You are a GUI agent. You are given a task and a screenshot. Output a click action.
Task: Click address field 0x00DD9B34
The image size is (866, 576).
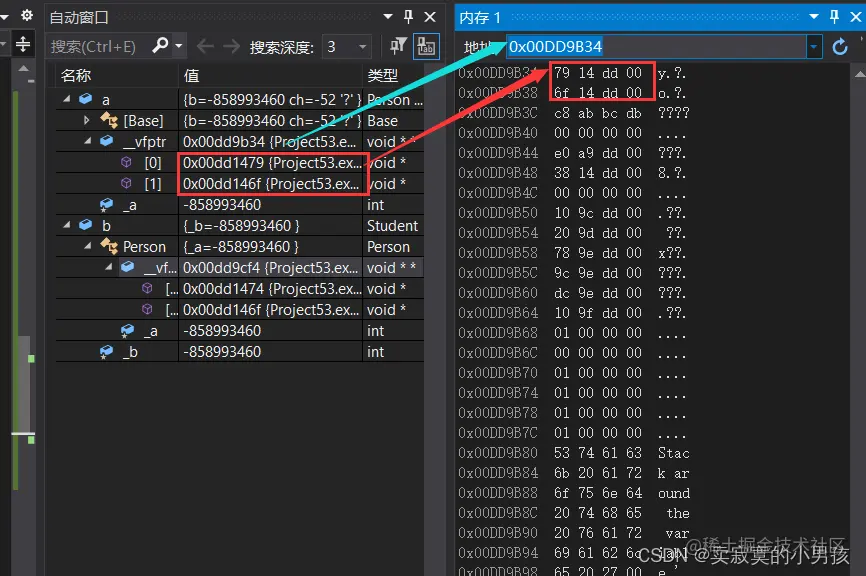(656, 47)
